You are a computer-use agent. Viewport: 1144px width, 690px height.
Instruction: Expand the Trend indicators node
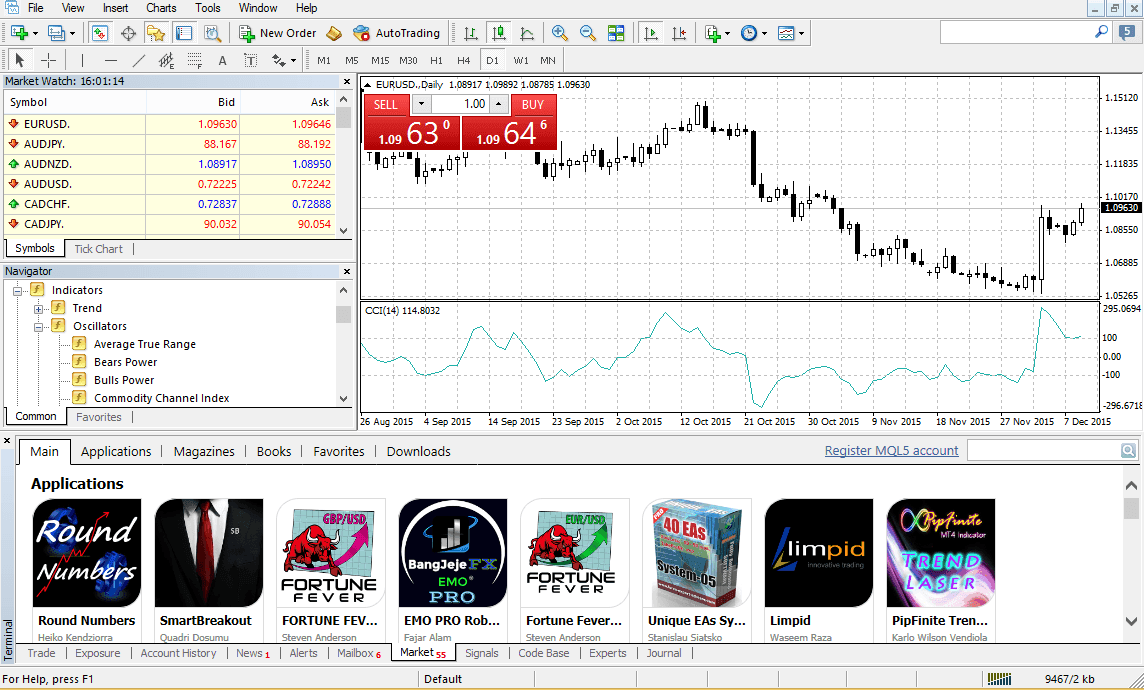(x=38, y=309)
